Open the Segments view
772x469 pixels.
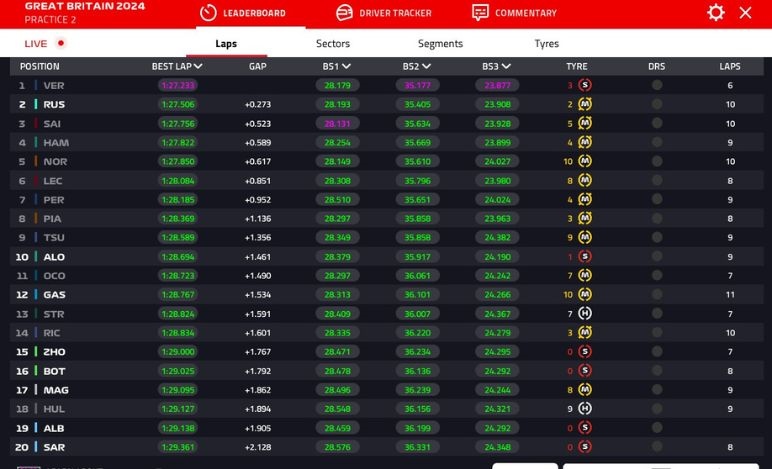pyautogui.click(x=440, y=44)
